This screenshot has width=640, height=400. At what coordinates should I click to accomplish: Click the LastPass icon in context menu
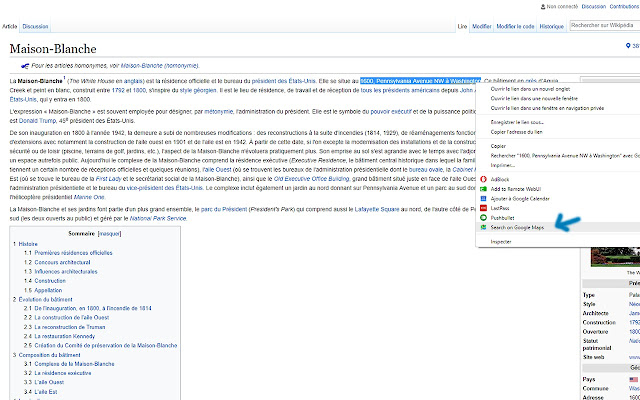pyautogui.click(x=483, y=208)
